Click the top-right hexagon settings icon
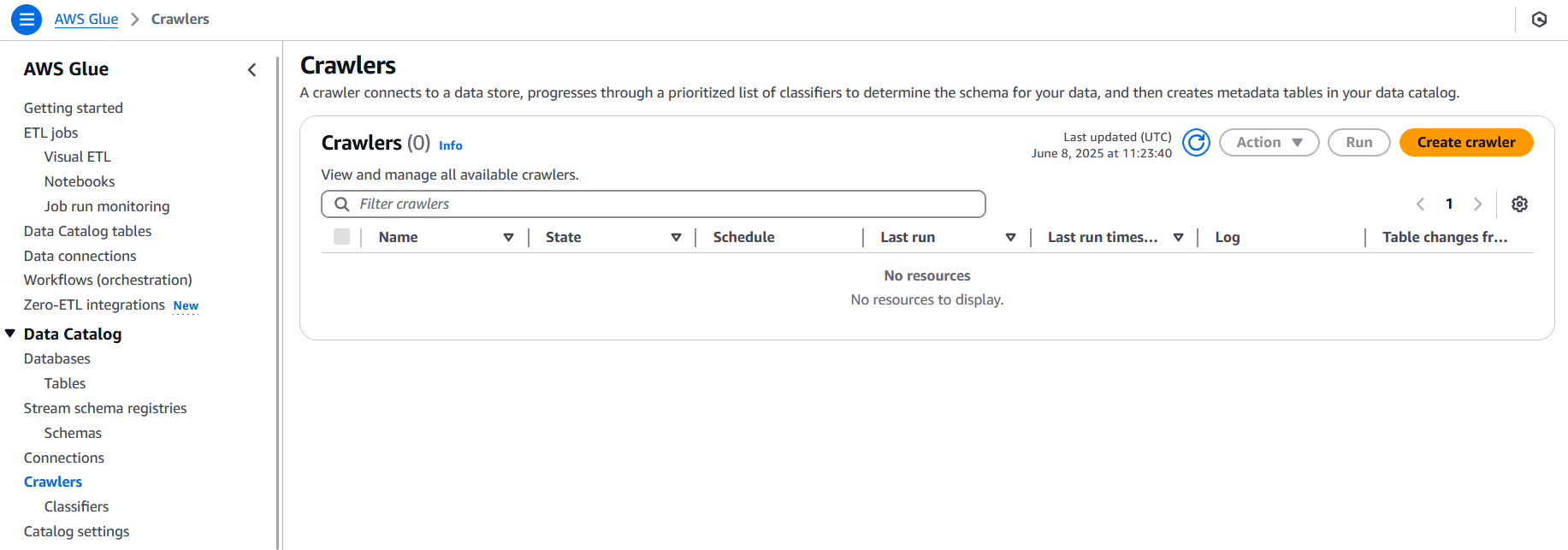The height and width of the screenshot is (550, 1568). coord(1539,19)
